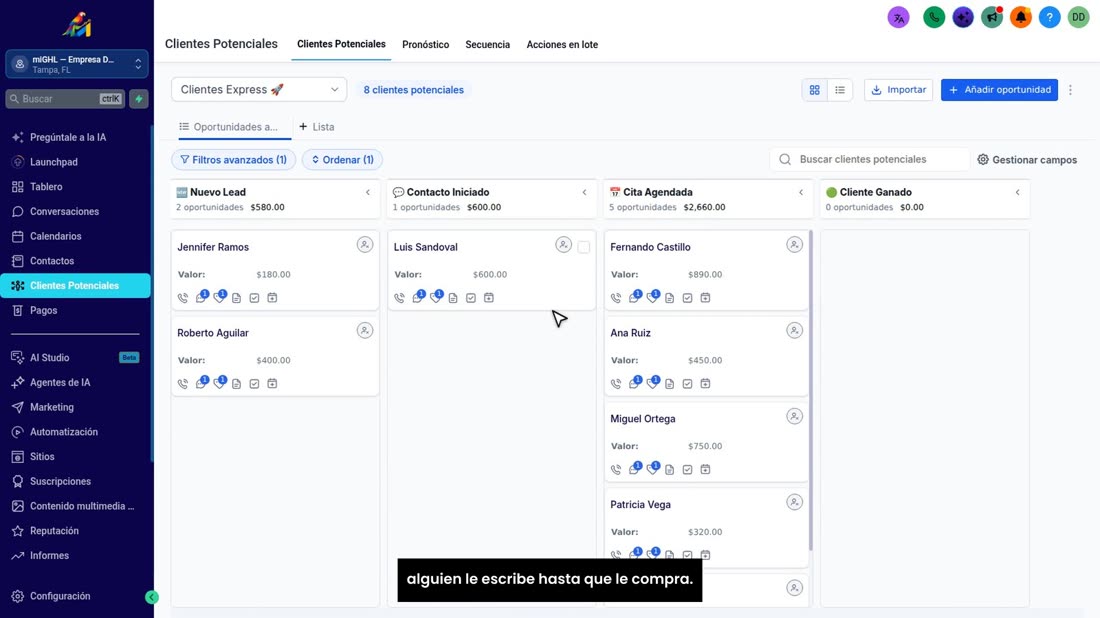This screenshot has height=618, width=1100.
Task: Switch to board grid view
Action: point(814,90)
